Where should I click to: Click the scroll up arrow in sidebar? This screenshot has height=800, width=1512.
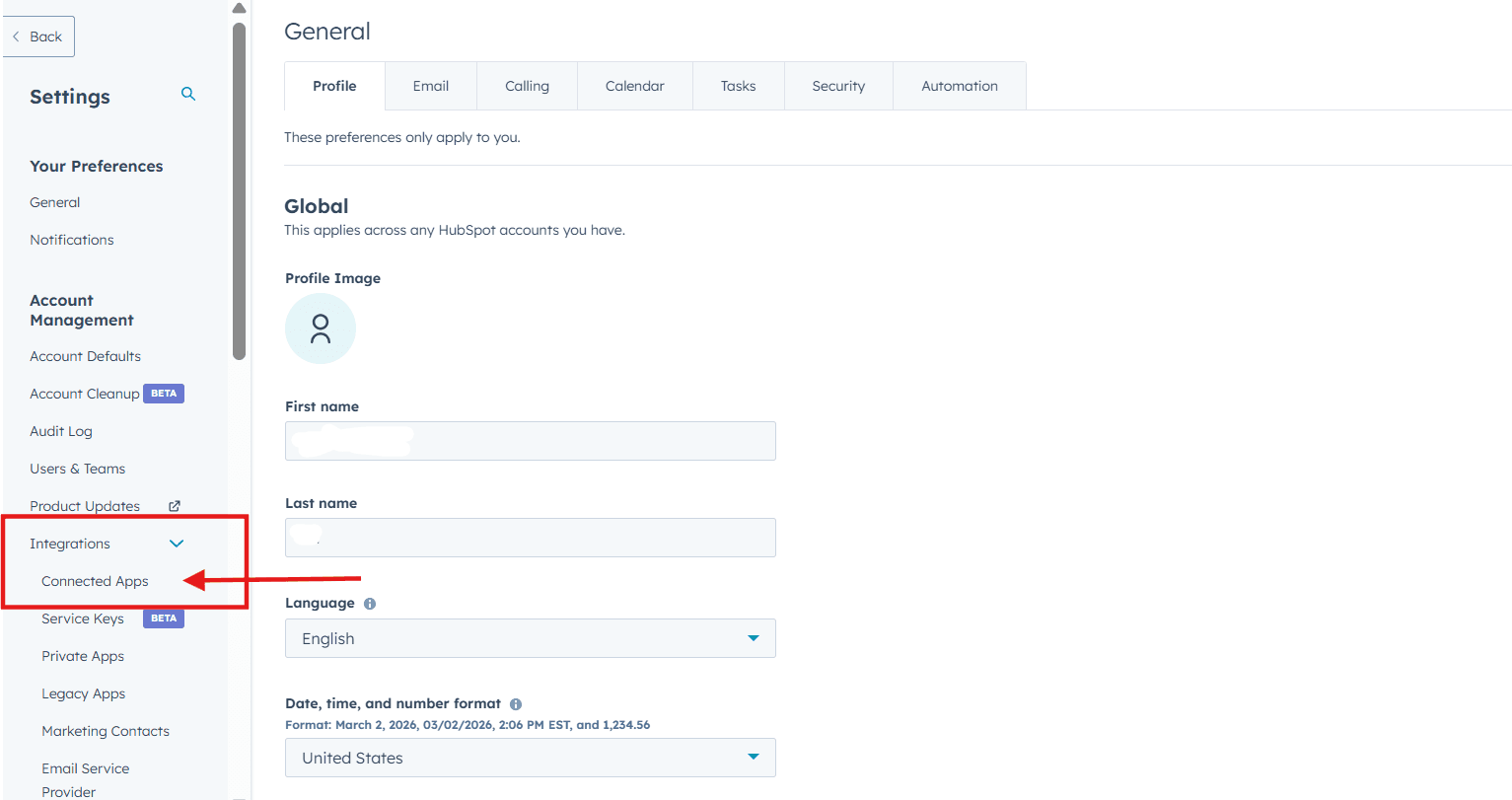(239, 9)
